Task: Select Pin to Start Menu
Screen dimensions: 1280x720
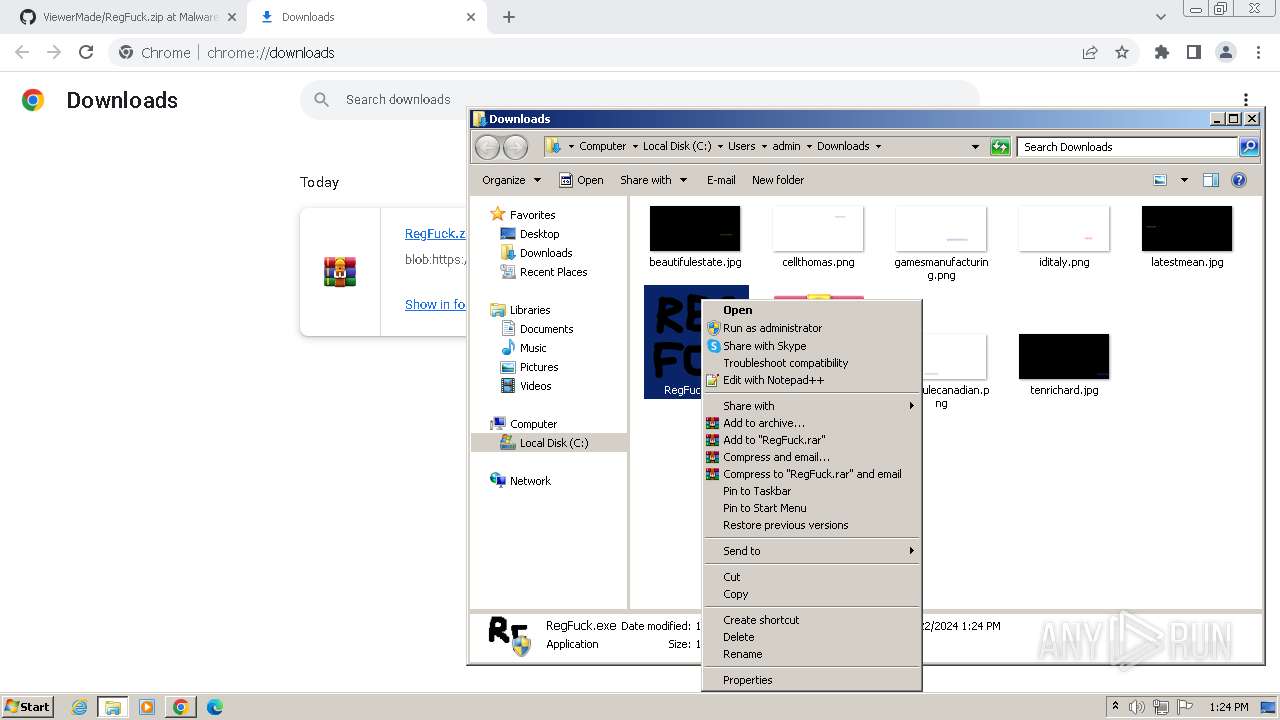Action: 811,508
